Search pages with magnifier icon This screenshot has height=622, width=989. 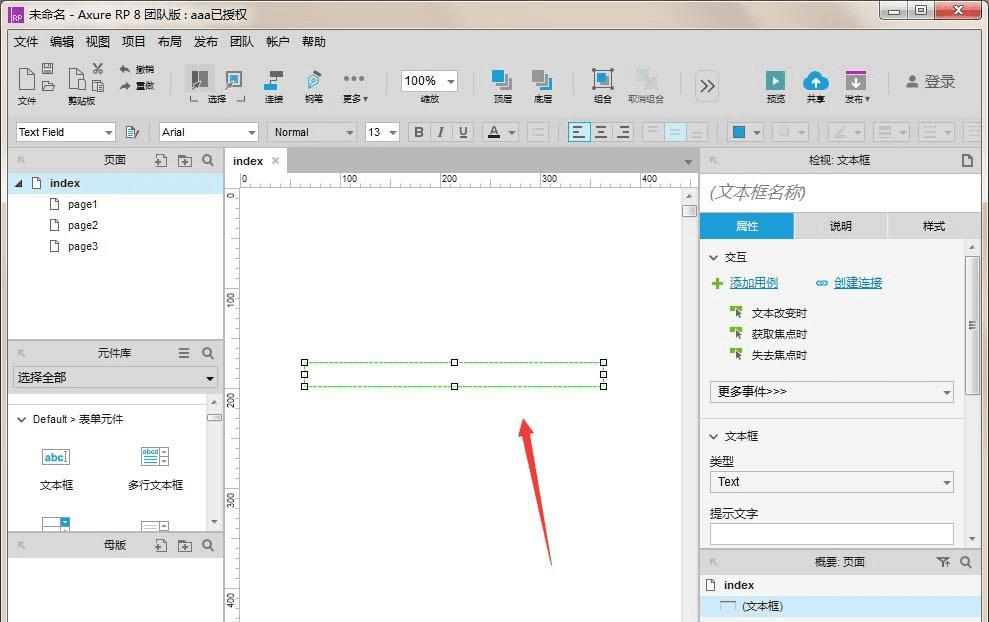point(208,161)
